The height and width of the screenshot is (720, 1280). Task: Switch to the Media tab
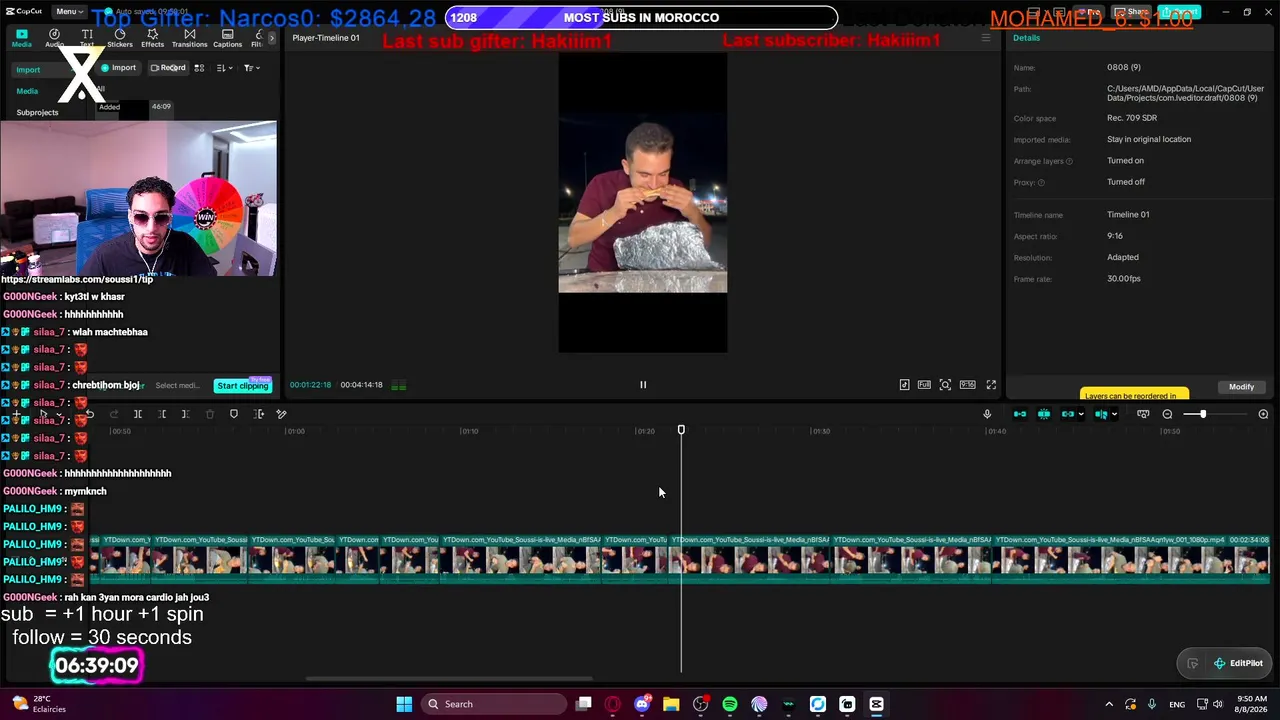pyautogui.click(x=21, y=38)
